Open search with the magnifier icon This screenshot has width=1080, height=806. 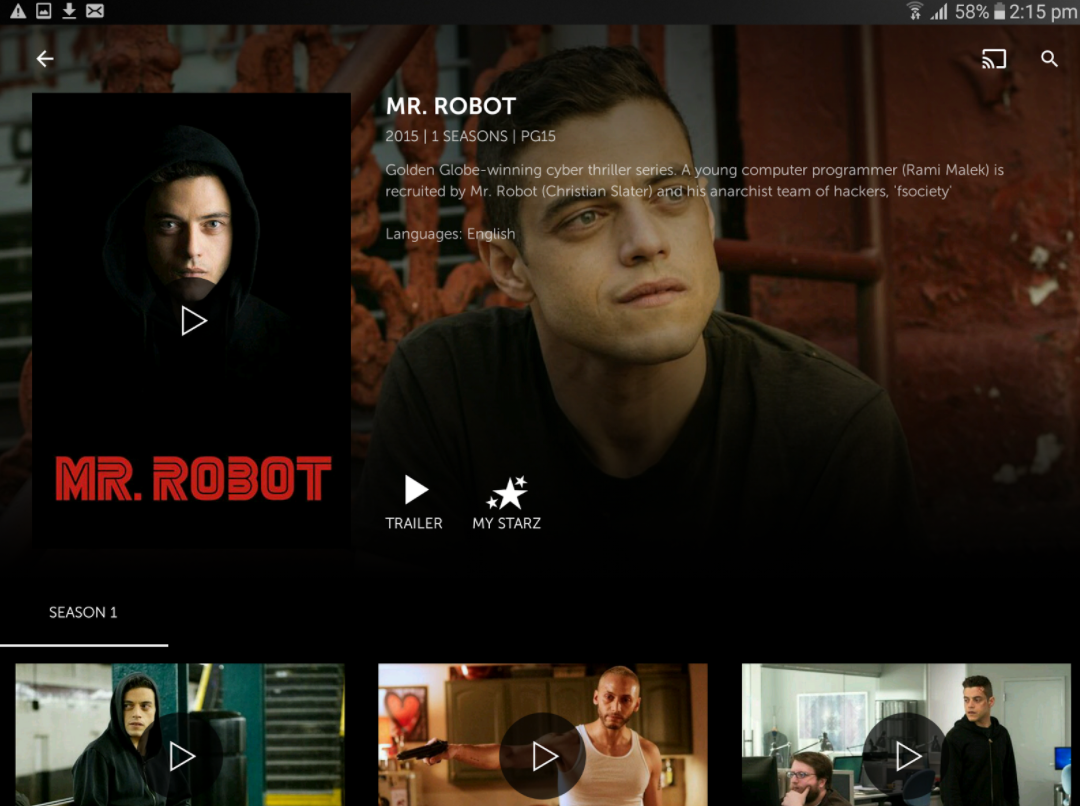pos(1049,59)
